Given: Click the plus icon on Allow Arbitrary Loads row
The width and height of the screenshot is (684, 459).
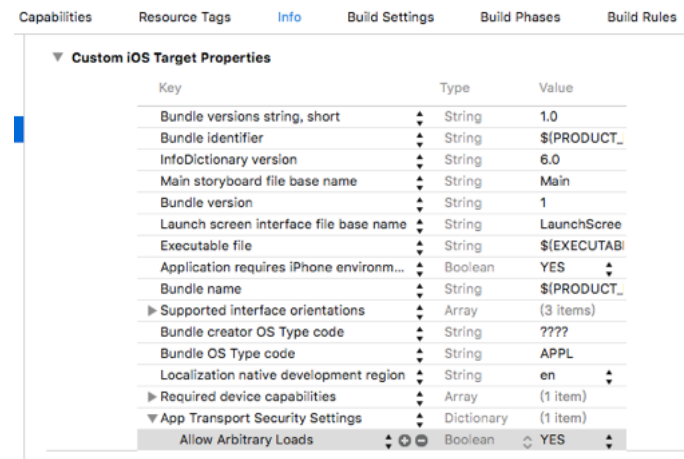Looking at the screenshot, I should (405, 441).
